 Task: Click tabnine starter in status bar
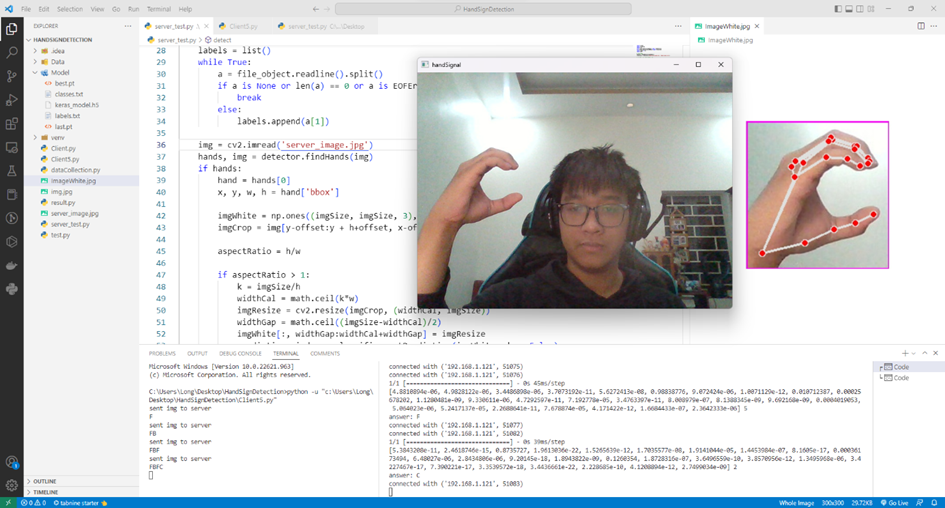coord(80,503)
